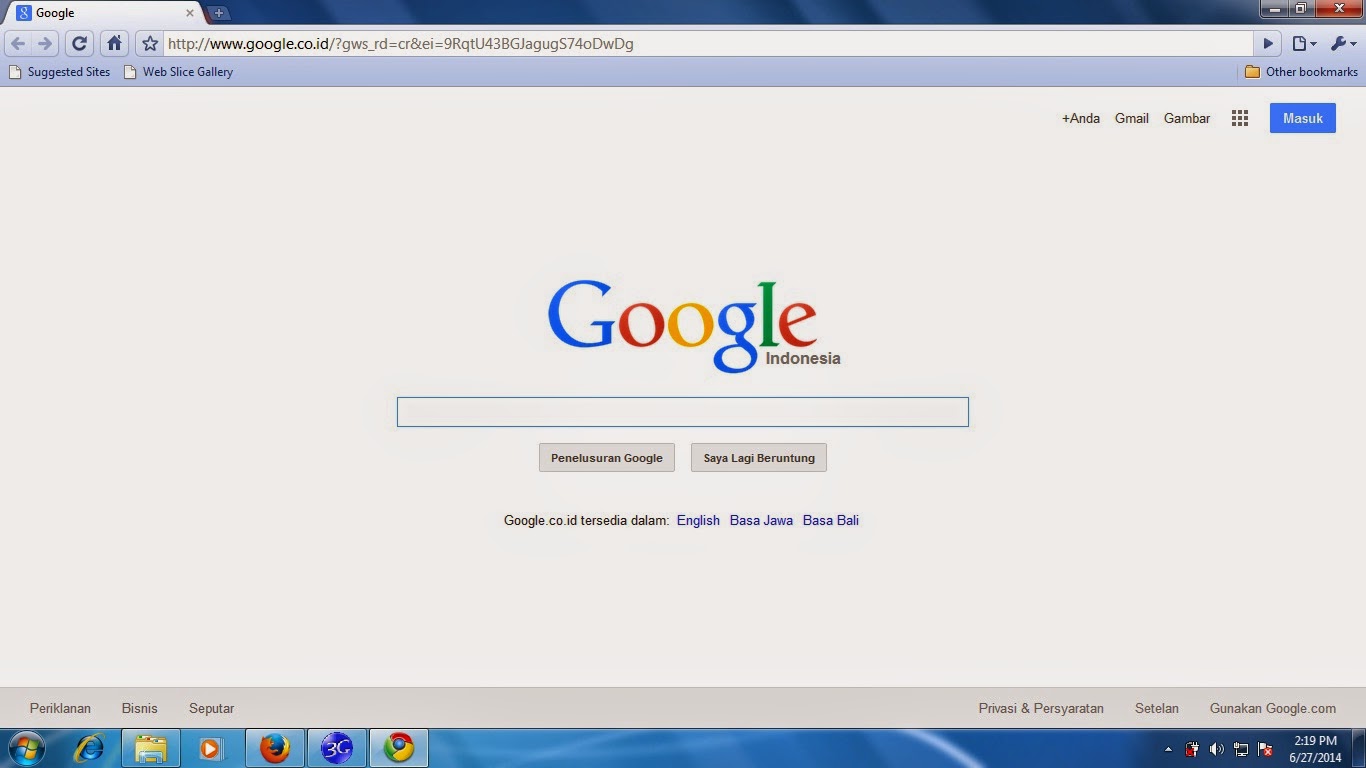This screenshot has width=1366, height=768.
Task: Open the Google apps grid icon
Action: [1240, 118]
